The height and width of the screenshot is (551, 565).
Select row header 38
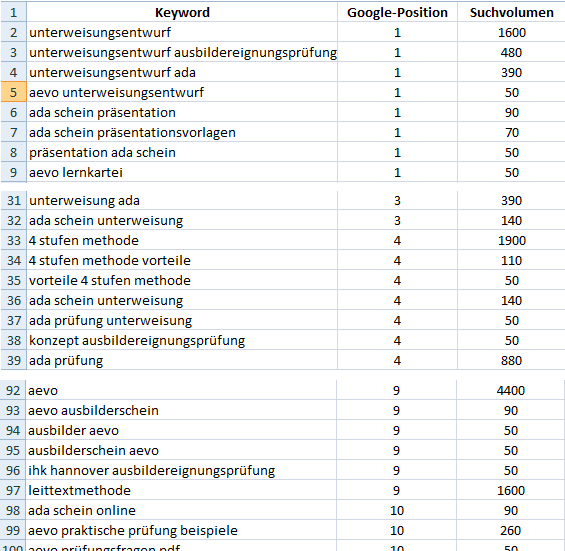point(13,341)
